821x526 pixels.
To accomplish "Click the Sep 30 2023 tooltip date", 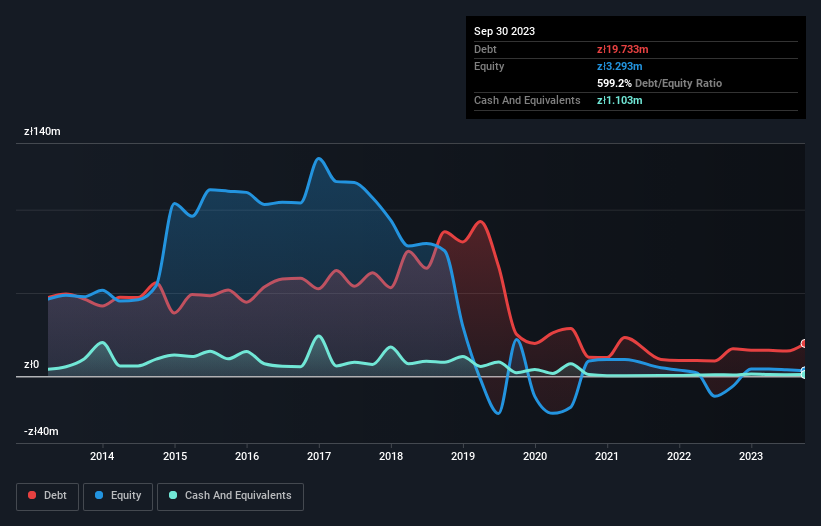I will (x=505, y=31).
